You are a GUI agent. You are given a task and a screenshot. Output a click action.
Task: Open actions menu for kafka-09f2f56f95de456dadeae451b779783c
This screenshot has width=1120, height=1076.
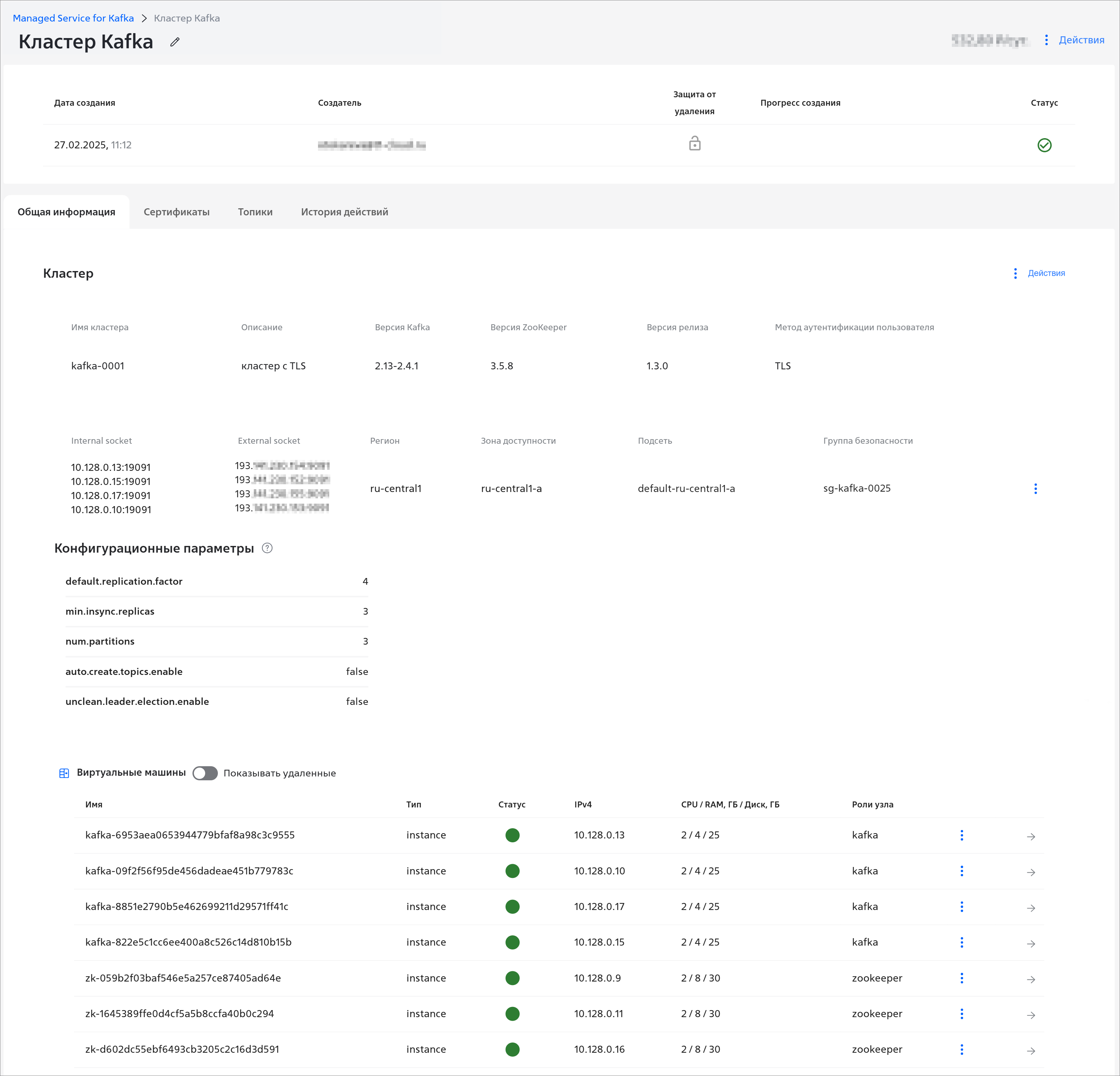coord(961,871)
